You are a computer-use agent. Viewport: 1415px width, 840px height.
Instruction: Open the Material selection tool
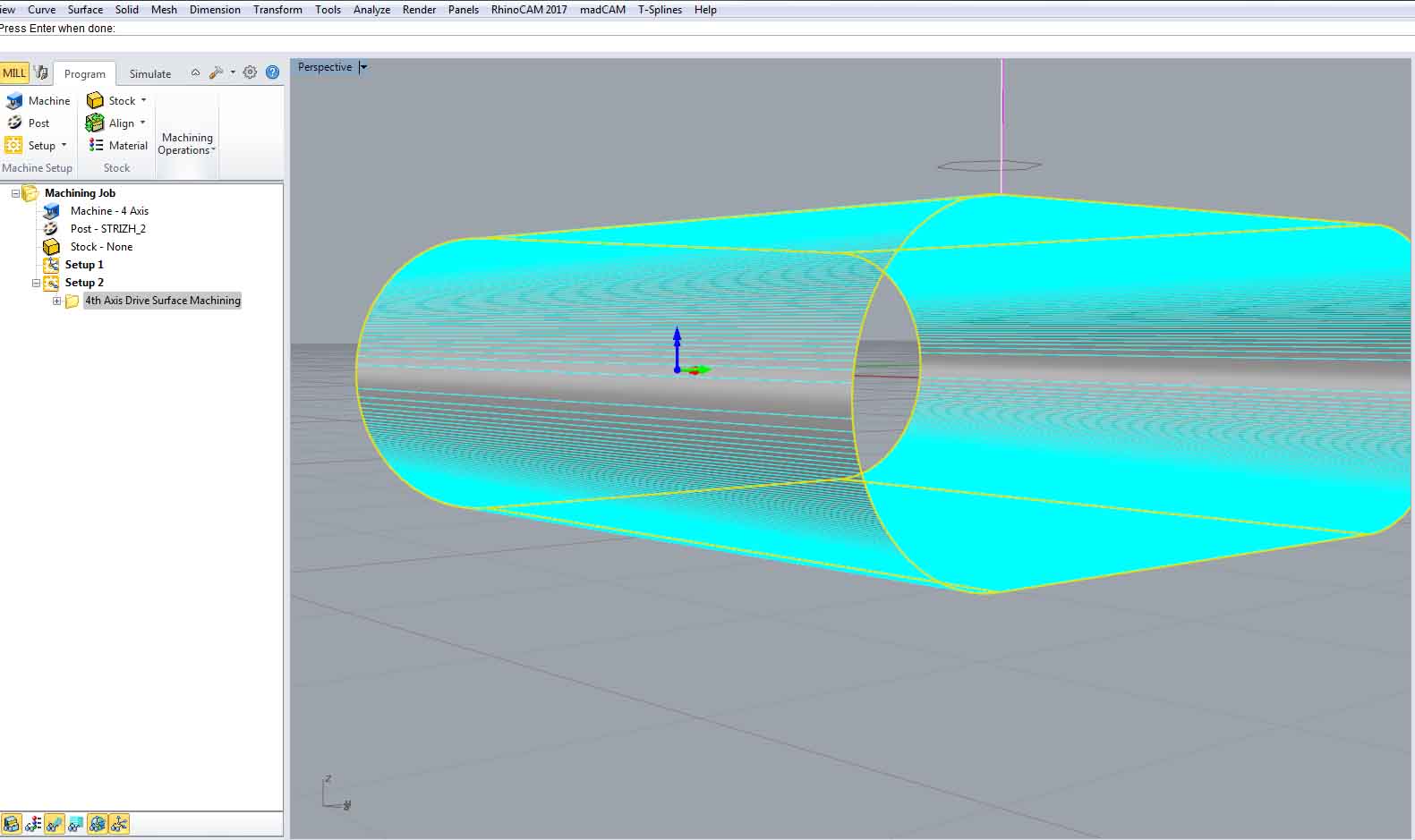pyautogui.click(x=118, y=146)
